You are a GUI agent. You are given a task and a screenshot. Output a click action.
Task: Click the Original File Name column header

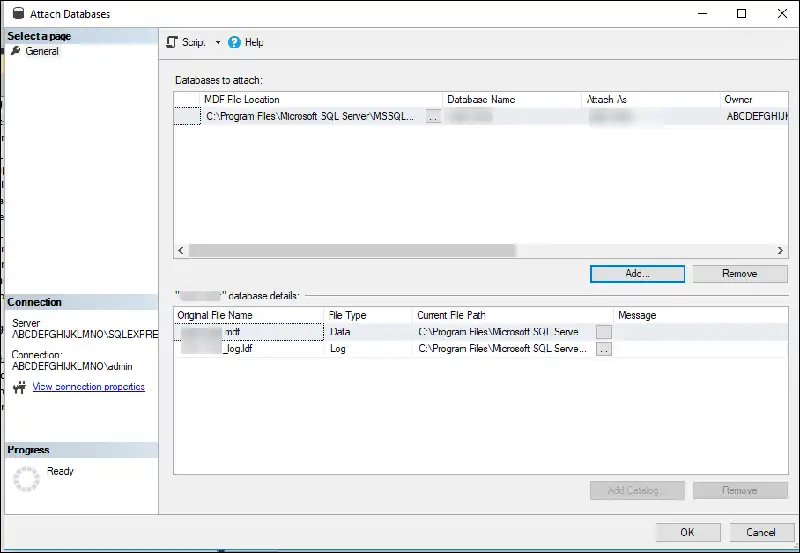coord(249,315)
